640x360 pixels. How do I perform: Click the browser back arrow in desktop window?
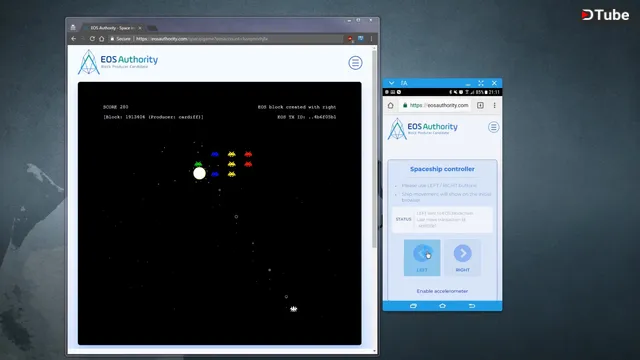tap(73, 39)
